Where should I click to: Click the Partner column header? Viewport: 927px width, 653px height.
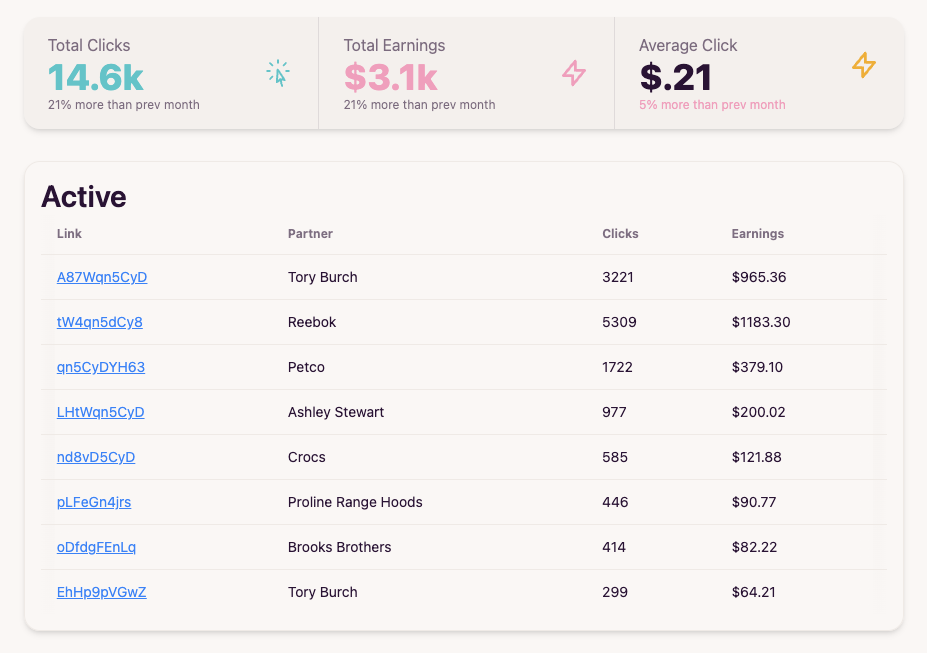click(x=310, y=234)
